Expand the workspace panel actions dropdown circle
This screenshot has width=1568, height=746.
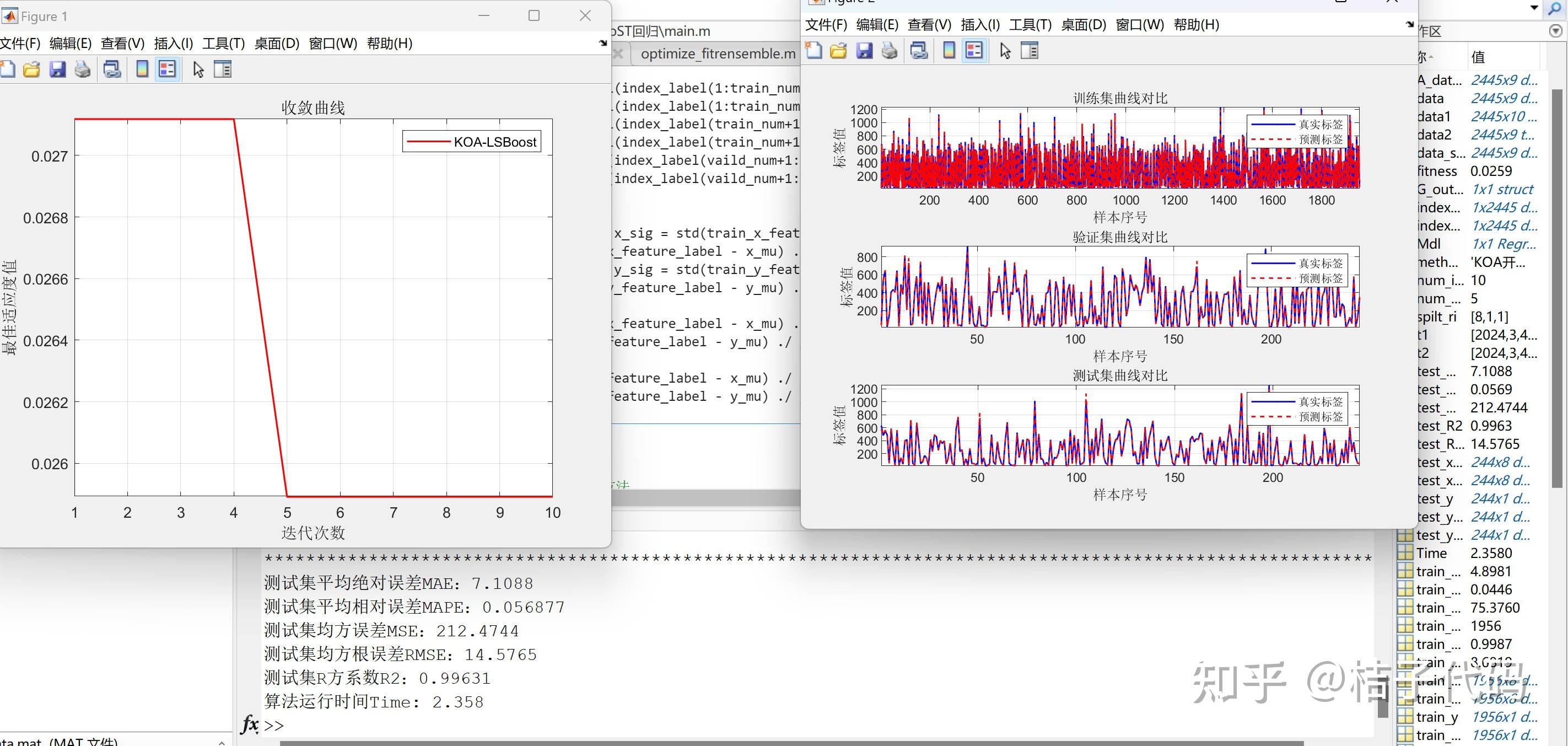click(x=1556, y=31)
